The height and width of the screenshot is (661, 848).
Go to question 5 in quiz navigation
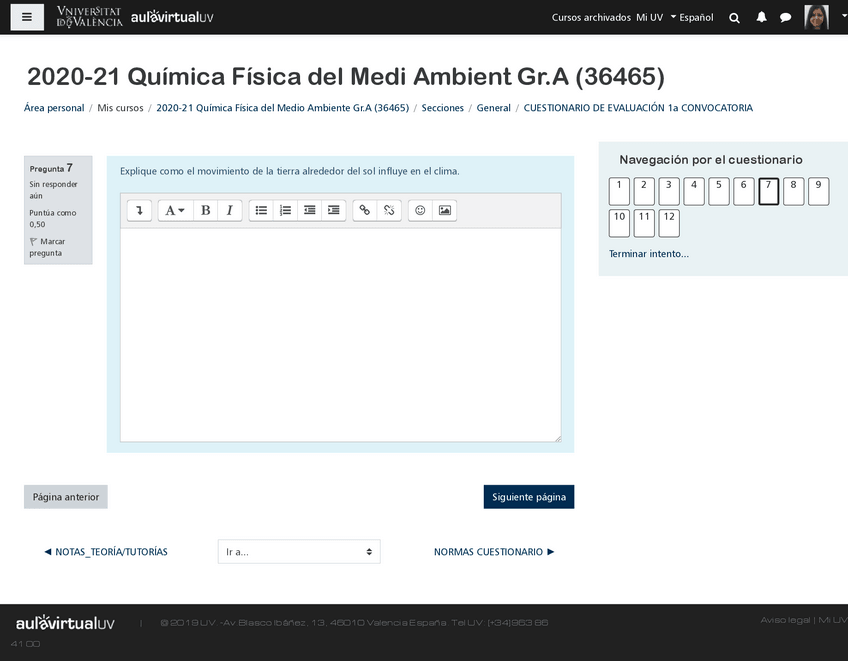coord(719,191)
